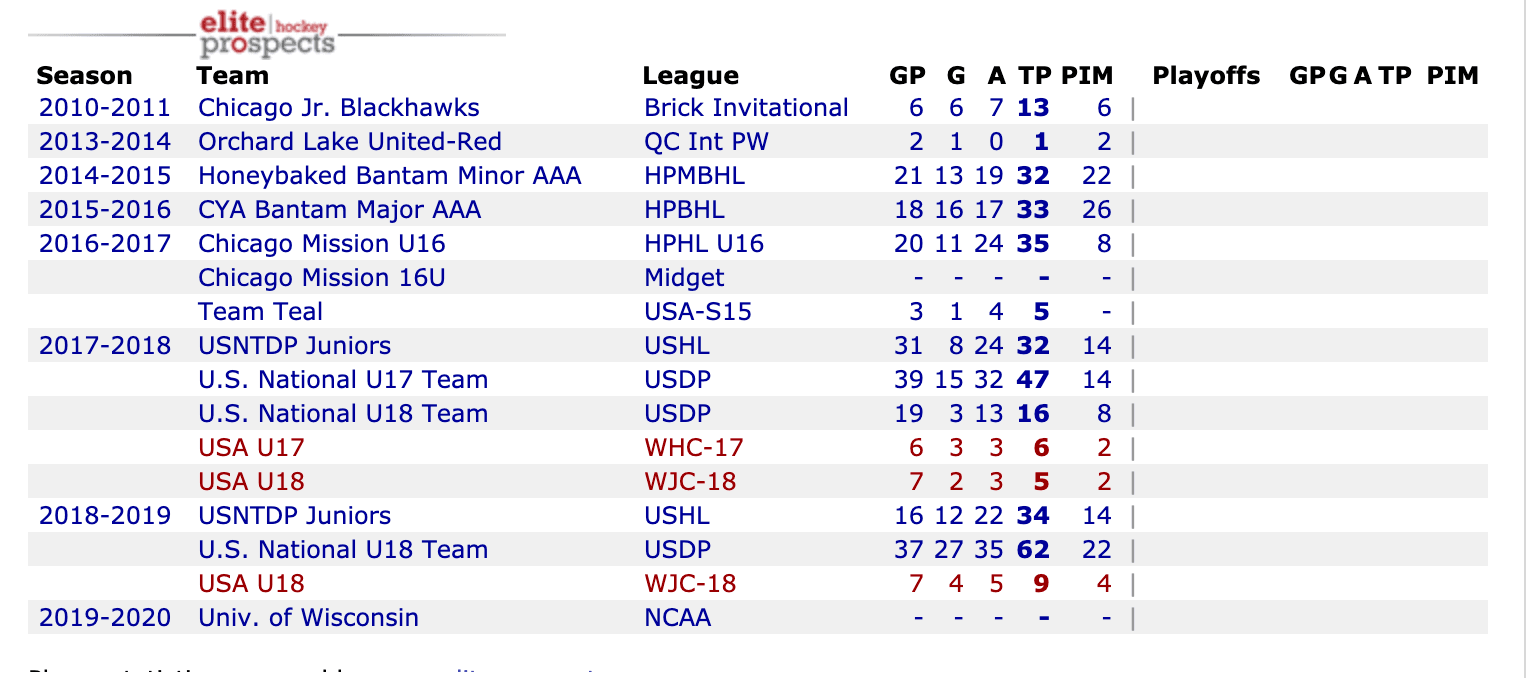Open CYA Bantam Major AAA team
The width and height of the screenshot is (1526, 678).
[340, 210]
